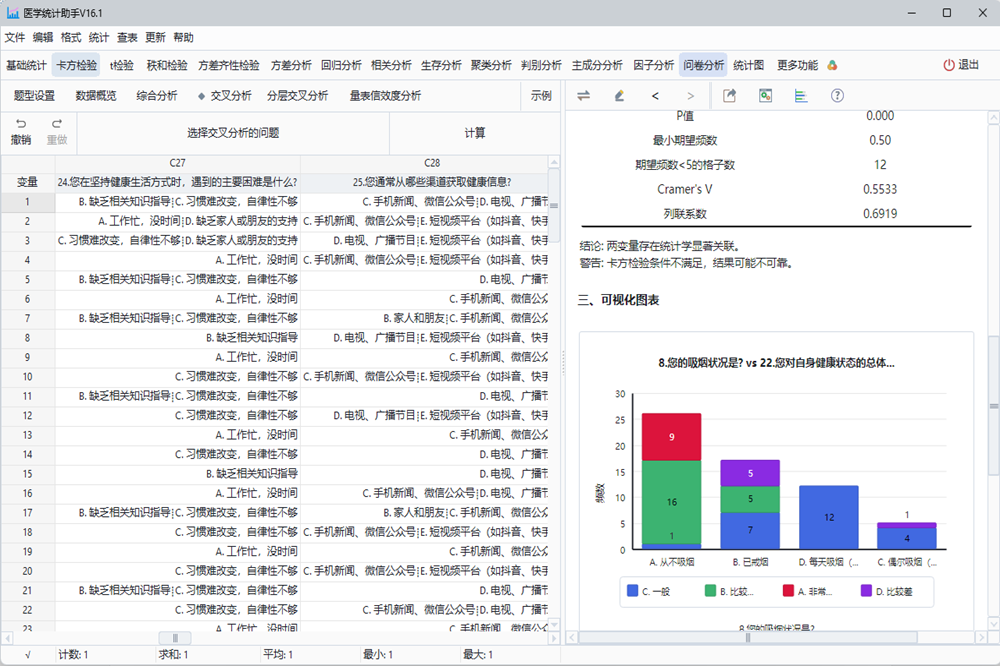
Task: Click the undo arrow labeled 撤销
Action: point(21,132)
